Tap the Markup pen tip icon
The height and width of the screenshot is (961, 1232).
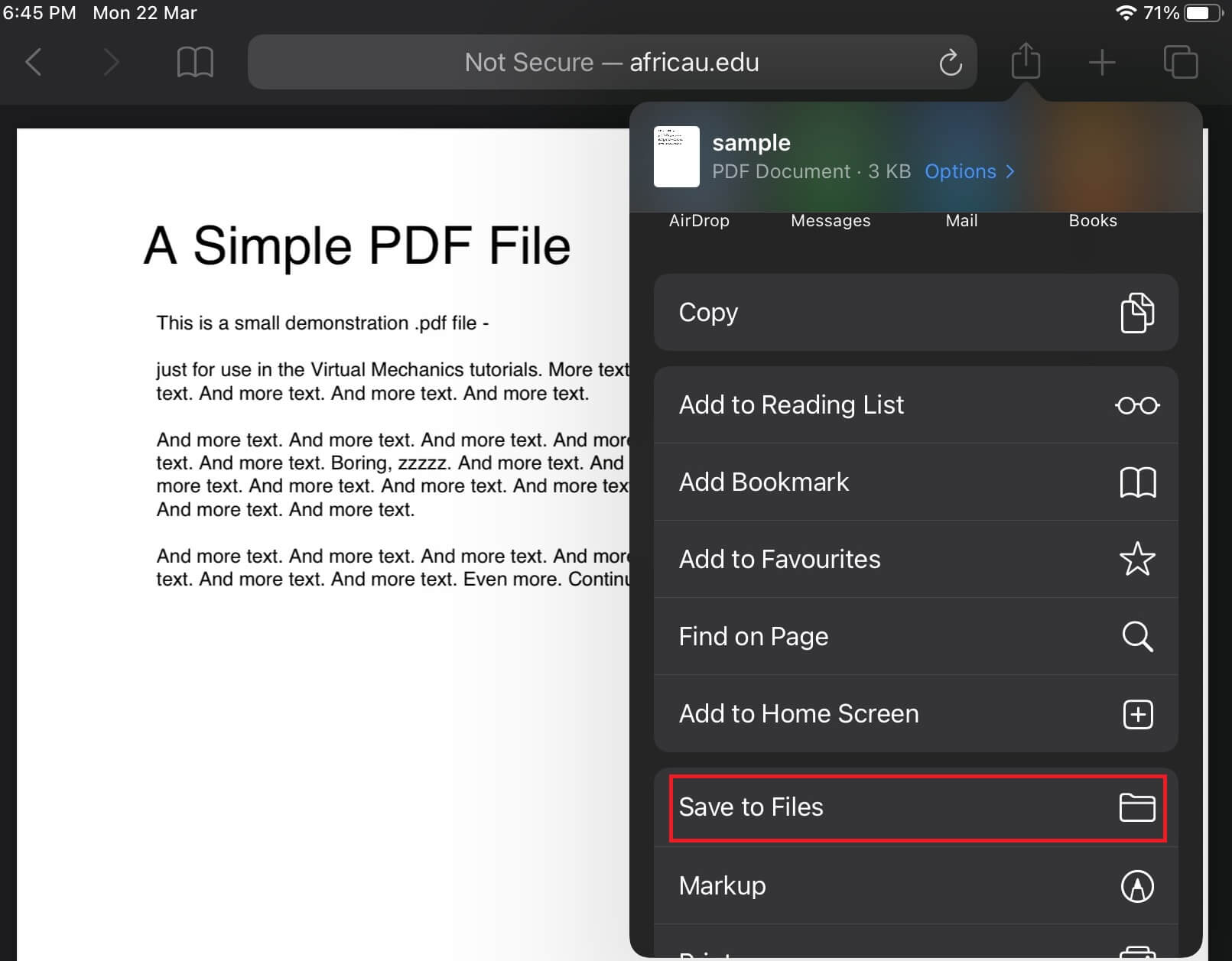point(1137,886)
